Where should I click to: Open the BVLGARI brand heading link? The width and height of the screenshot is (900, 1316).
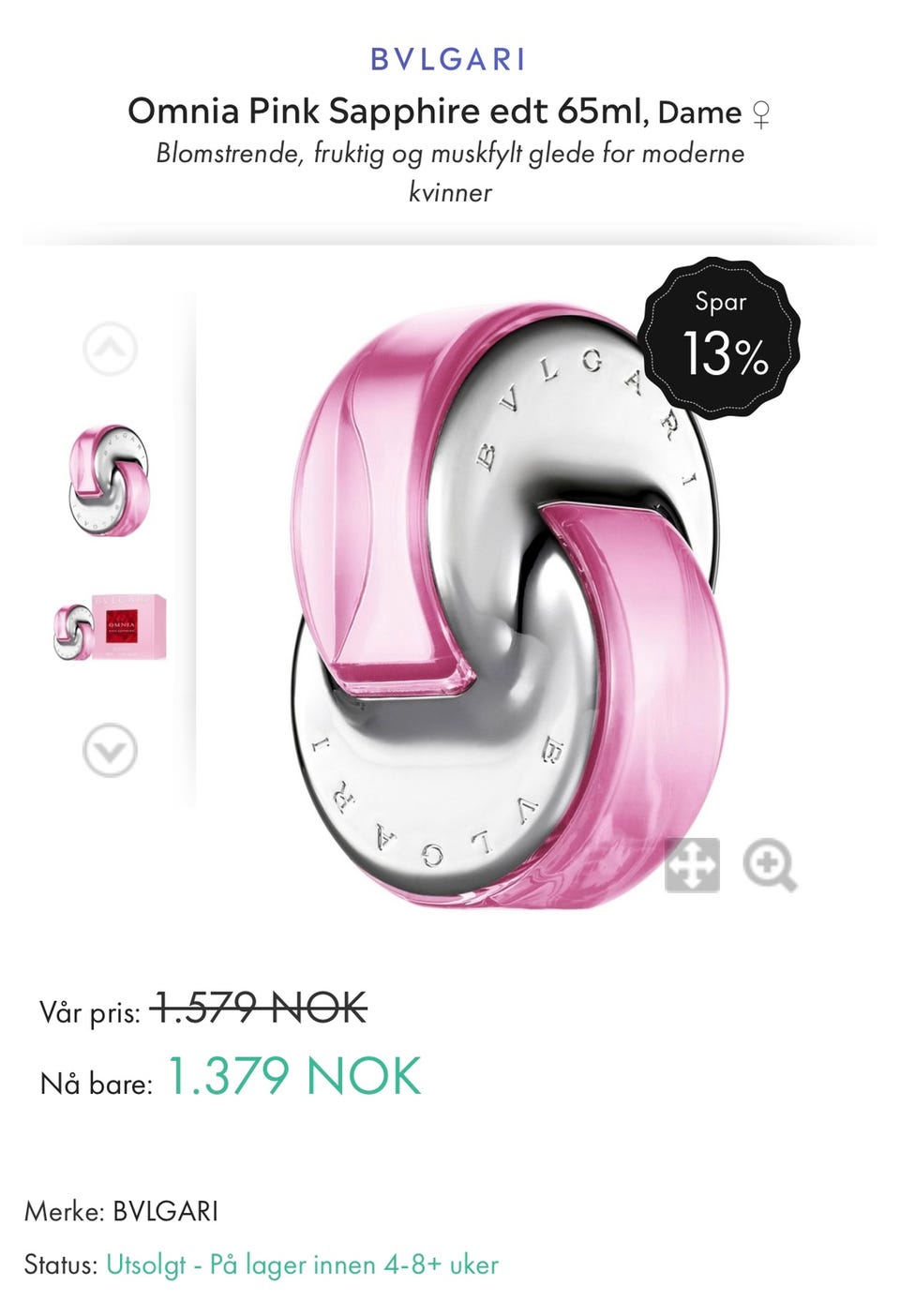(x=448, y=60)
